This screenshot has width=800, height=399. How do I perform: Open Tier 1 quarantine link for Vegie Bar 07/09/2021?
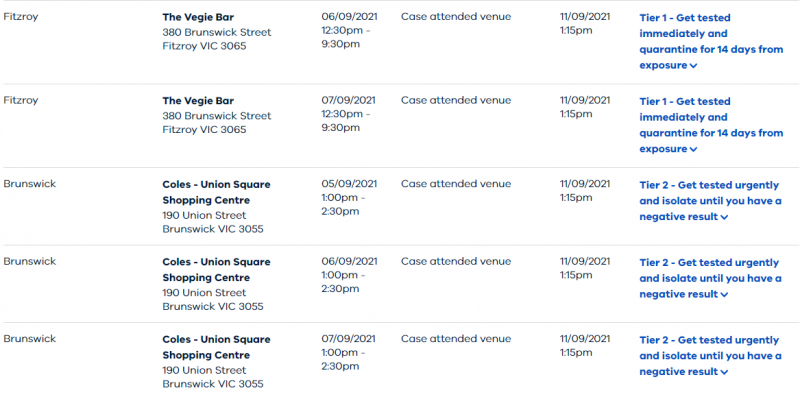click(711, 125)
